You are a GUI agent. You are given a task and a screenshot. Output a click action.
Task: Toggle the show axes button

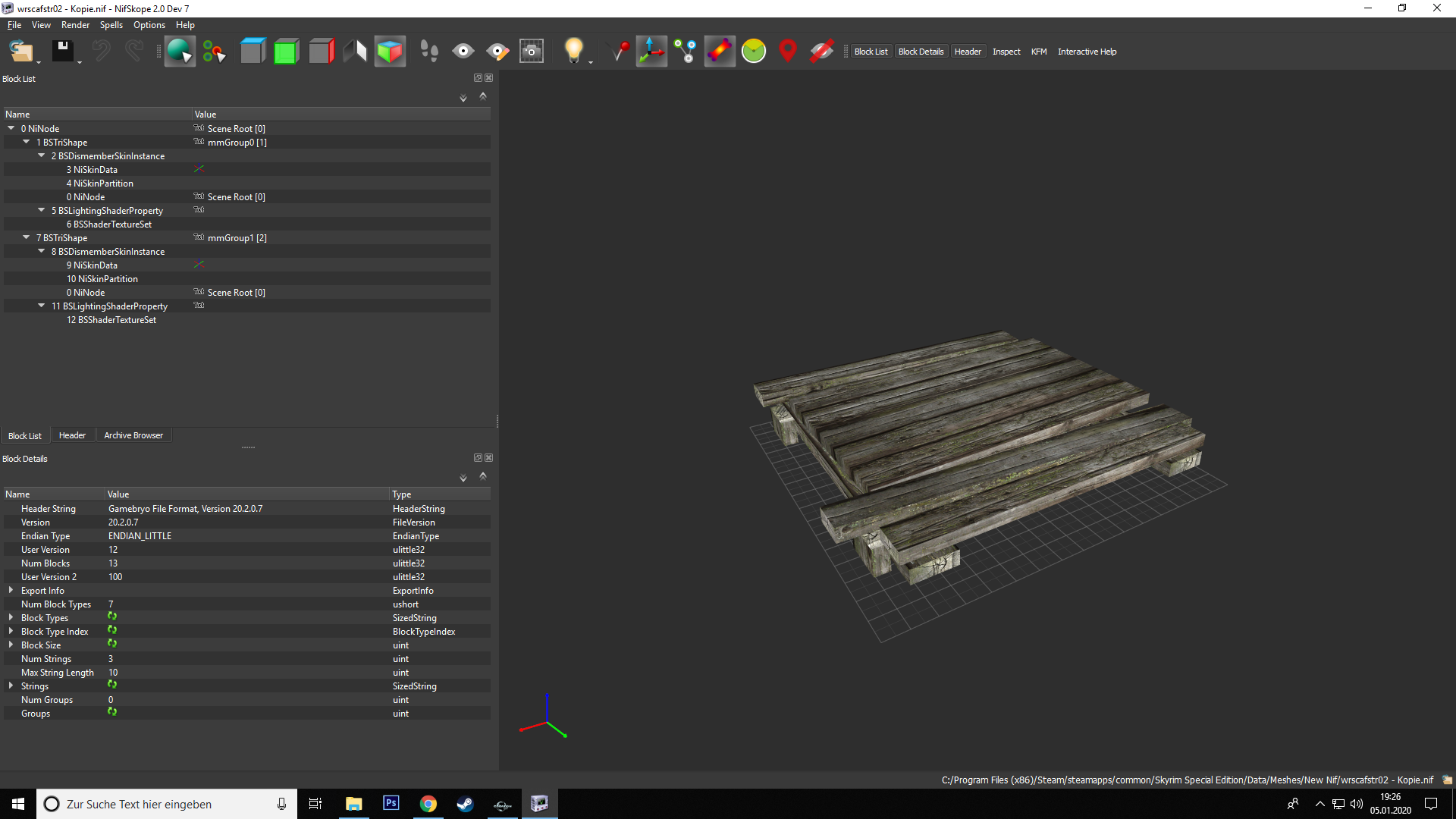click(651, 52)
